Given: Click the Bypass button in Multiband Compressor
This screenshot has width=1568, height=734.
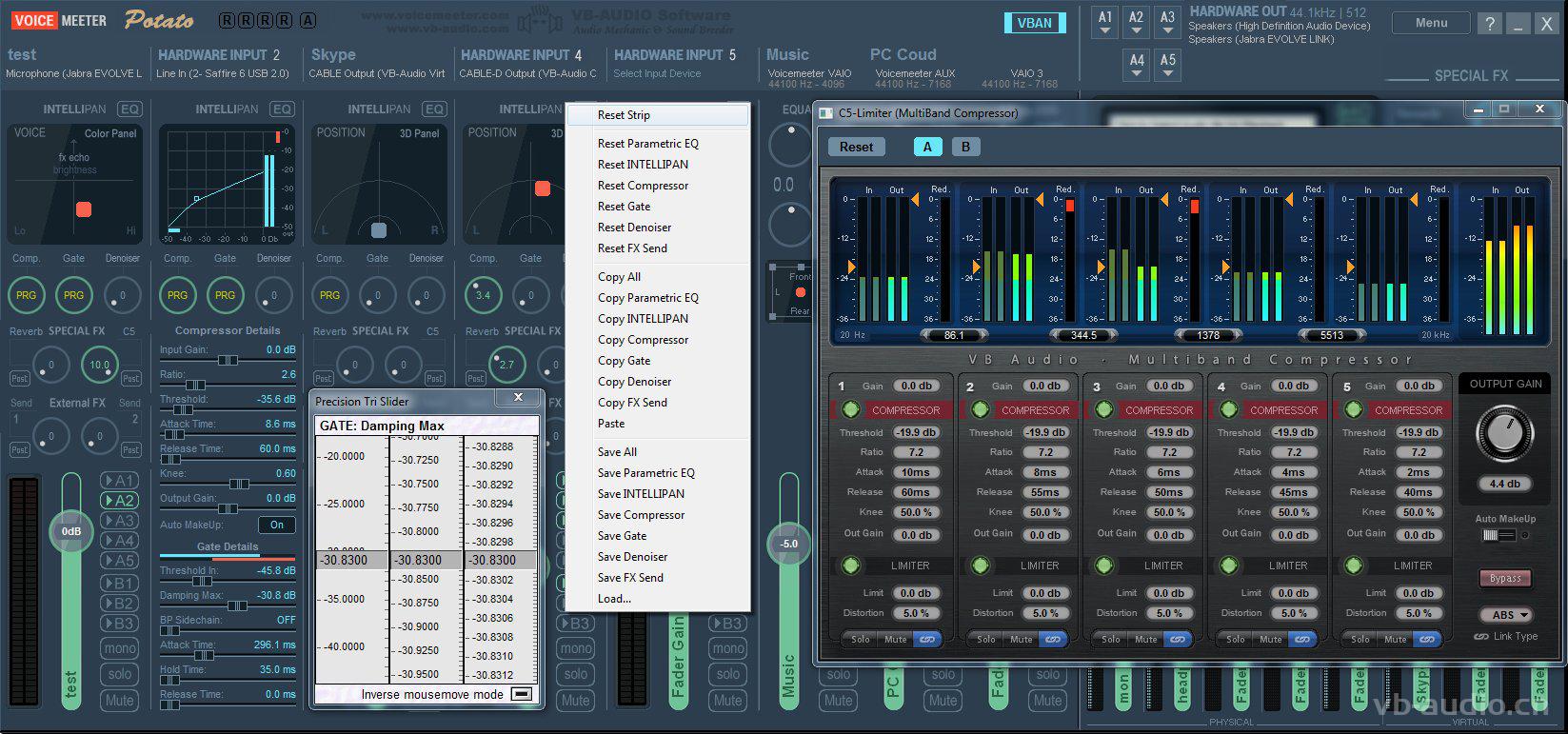Looking at the screenshot, I should (x=1505, y=578).
